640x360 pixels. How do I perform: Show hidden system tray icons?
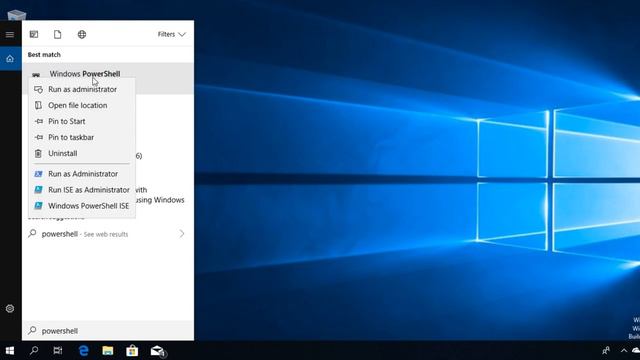(624, 351)
